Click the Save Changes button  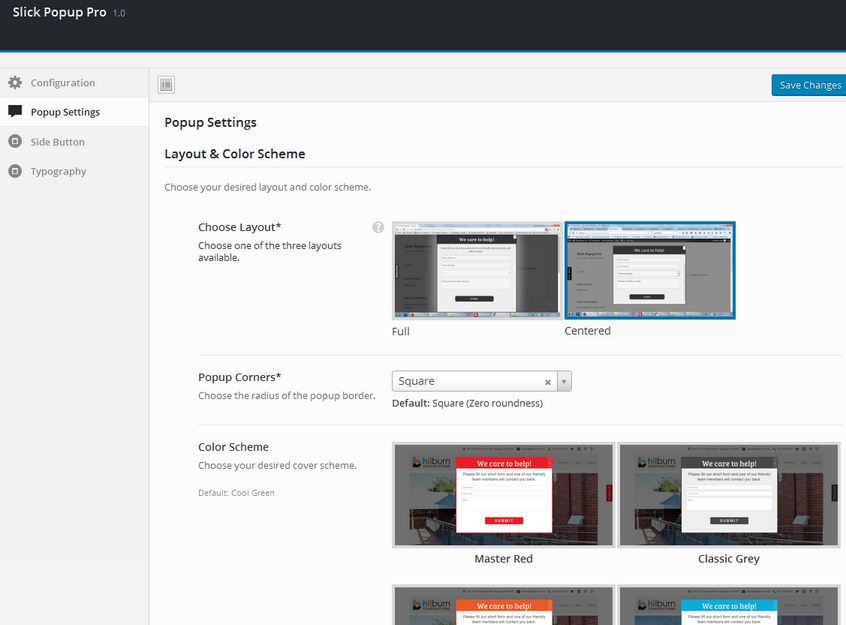pos(809,85)
